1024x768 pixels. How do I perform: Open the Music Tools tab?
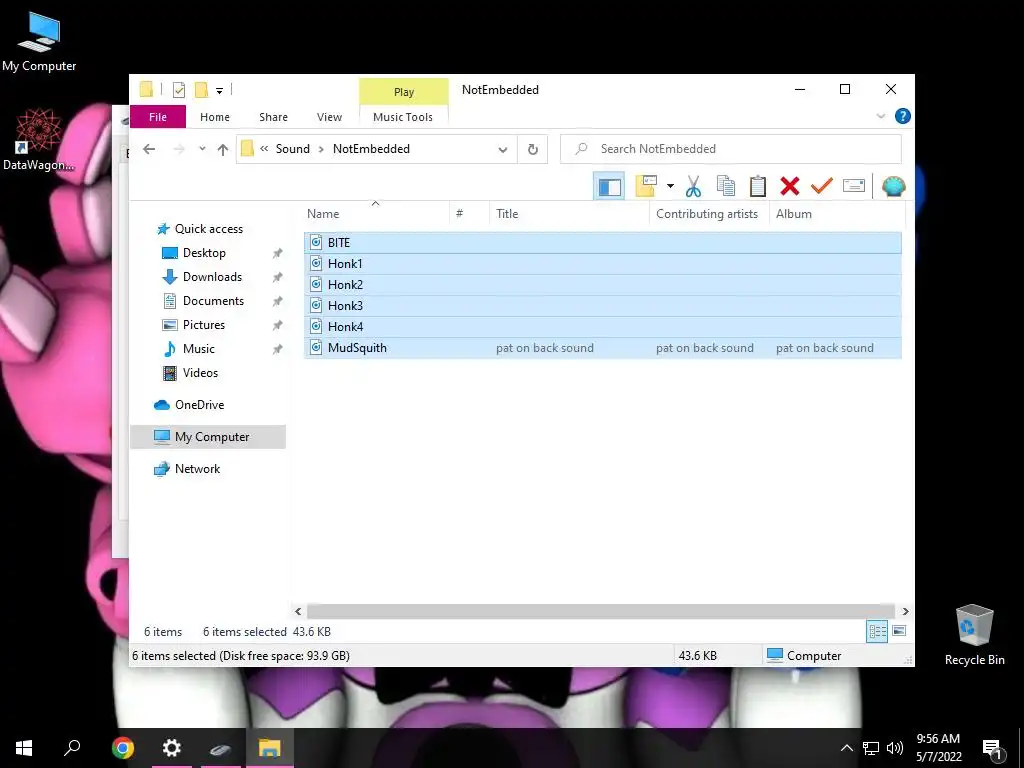coord(403,117)
